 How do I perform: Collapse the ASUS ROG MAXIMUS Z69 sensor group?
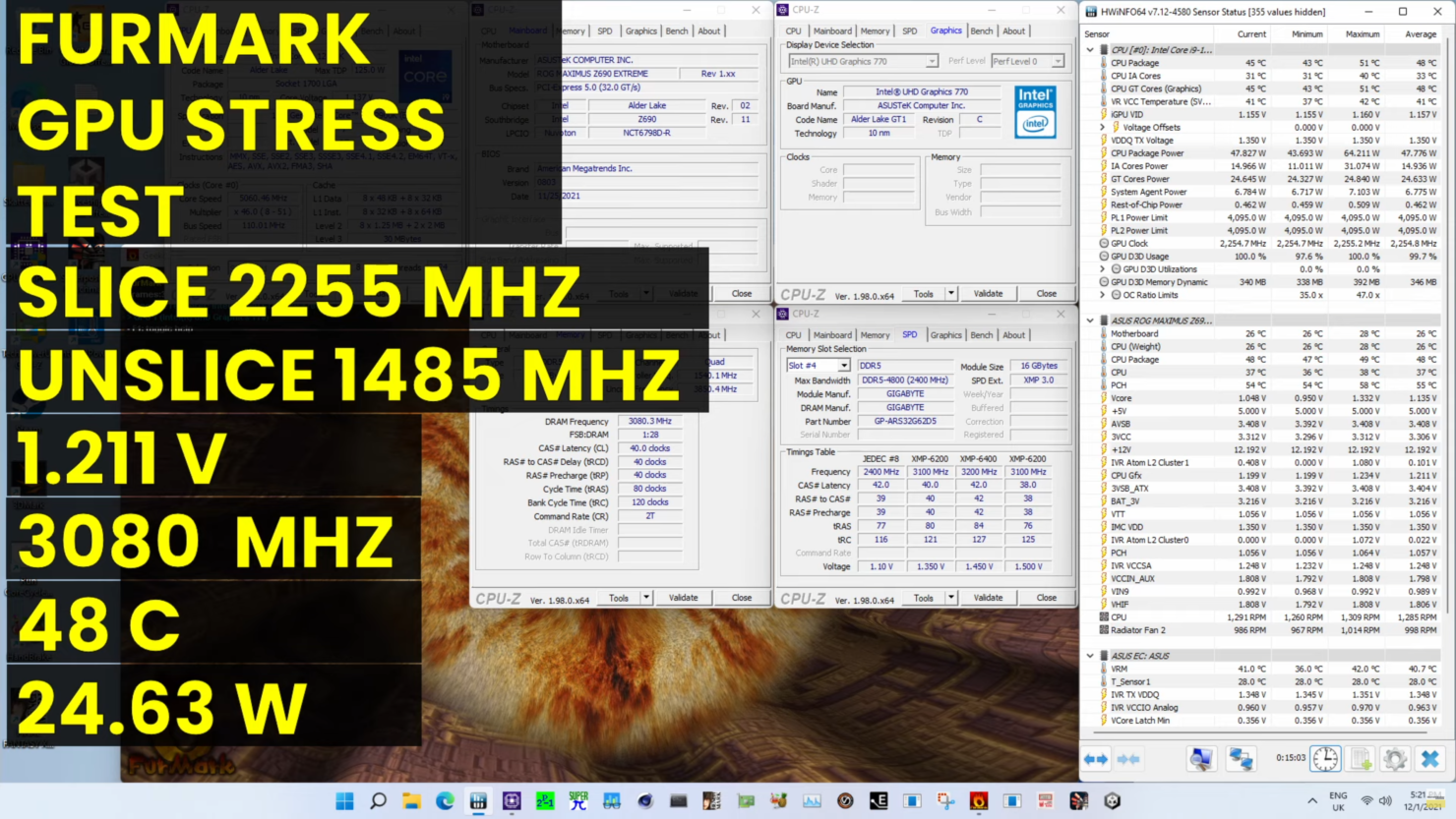coord(1090,321)
